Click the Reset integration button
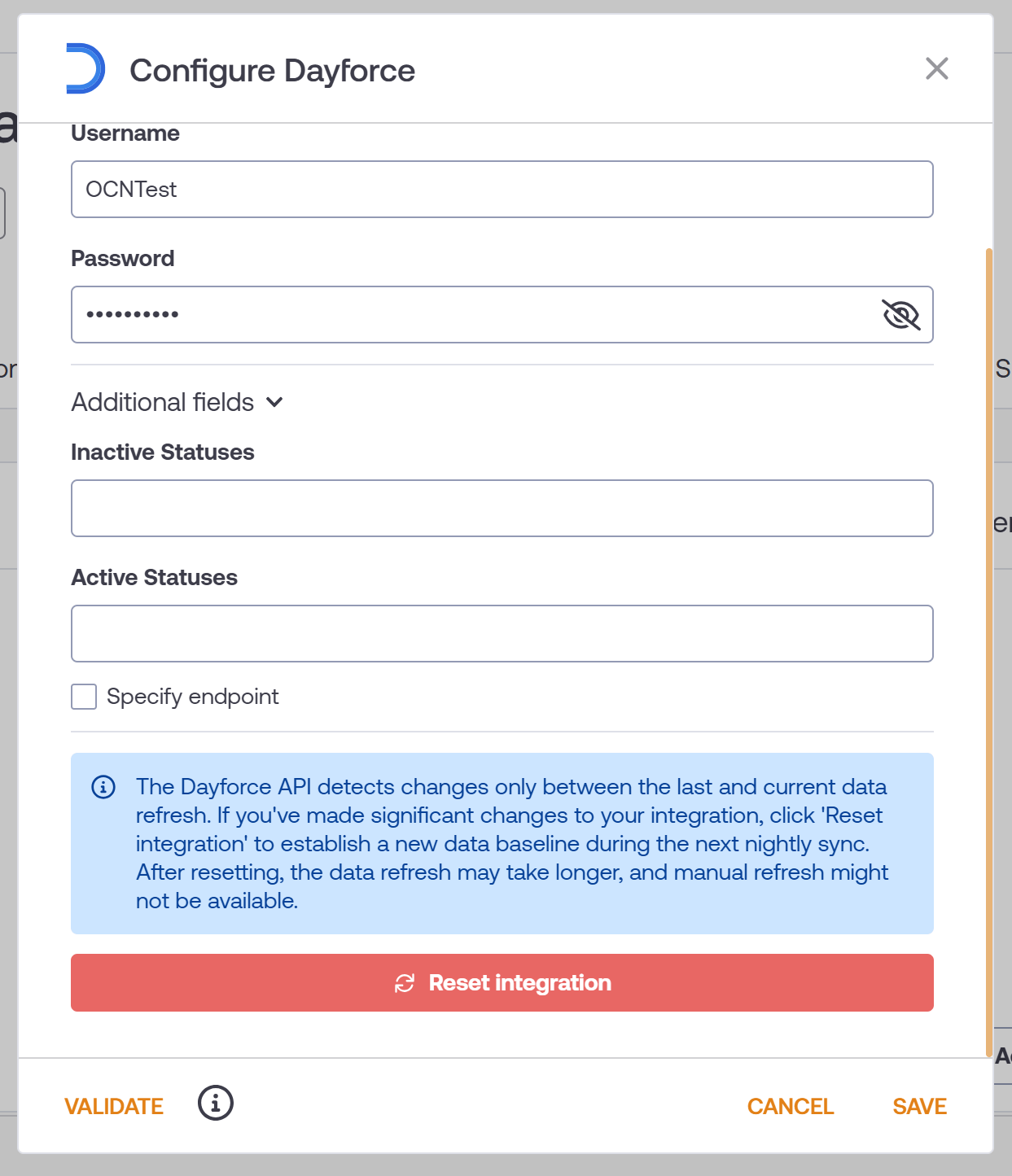This screenshot has height=1176, width=1012. 502,983
